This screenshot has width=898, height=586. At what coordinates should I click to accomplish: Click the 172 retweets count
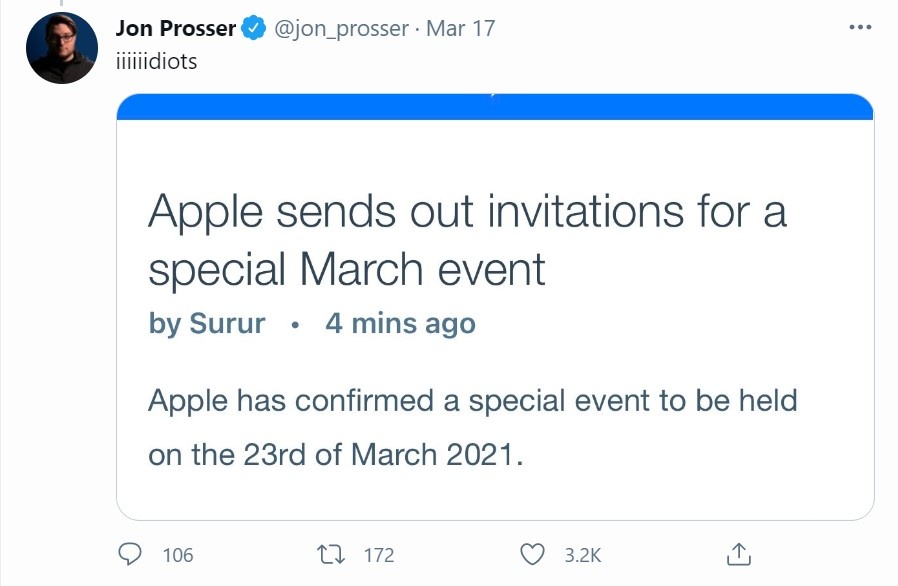[x=378, y=555]
